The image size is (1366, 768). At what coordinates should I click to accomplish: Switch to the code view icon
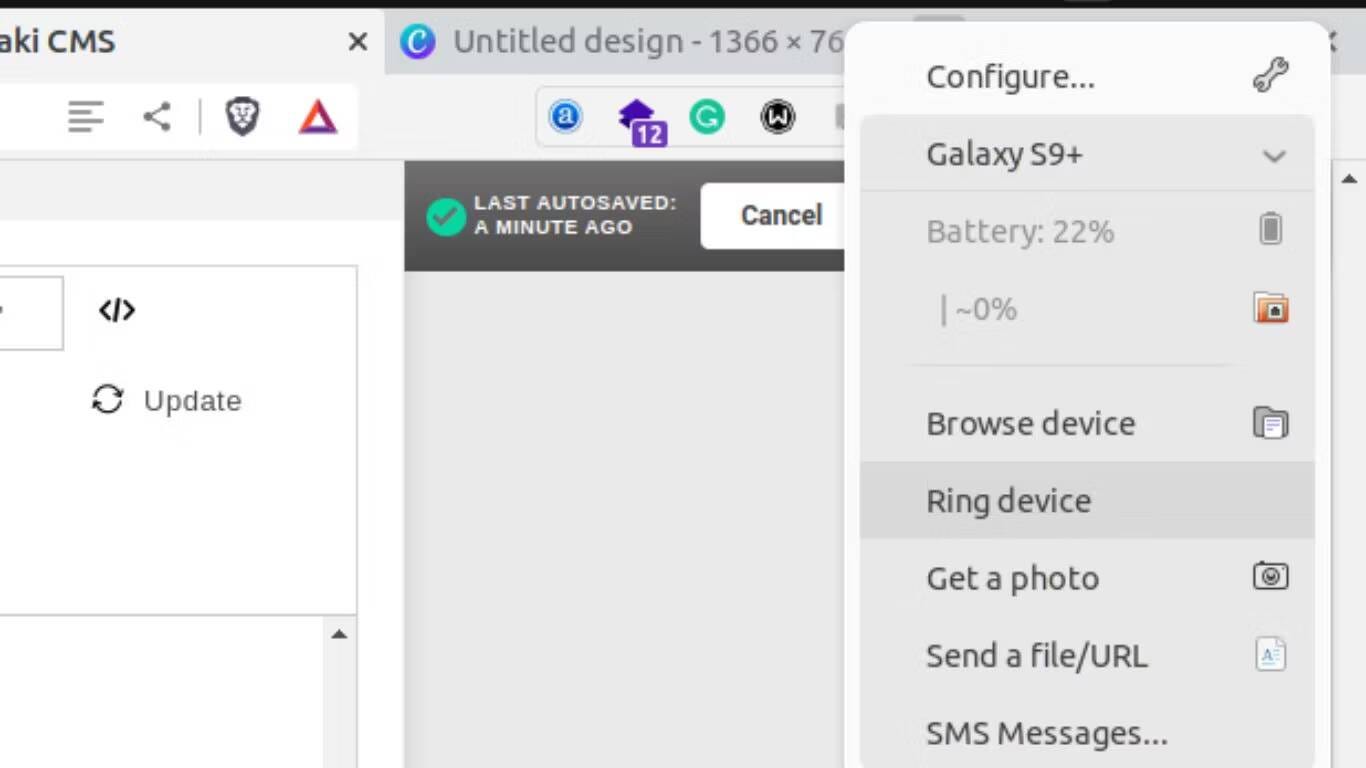117,311
